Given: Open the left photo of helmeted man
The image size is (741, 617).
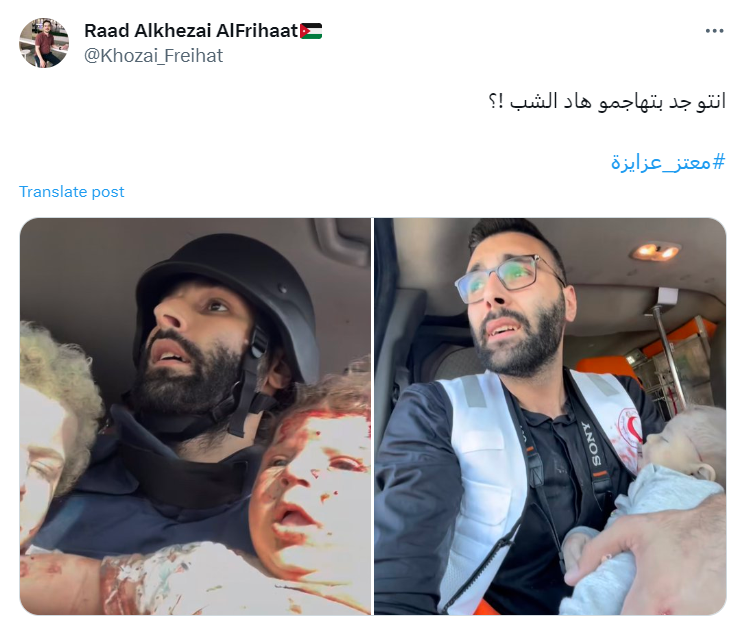Looking at the screenshot, I should pyautogui.click(x=195, y=416).
